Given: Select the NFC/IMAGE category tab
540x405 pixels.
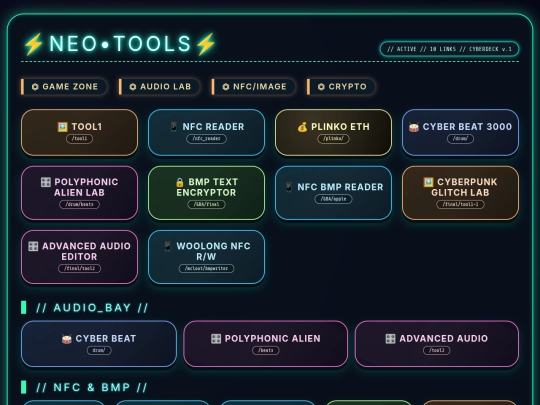Looking at the screenshot, I should [x=254, y=86].
